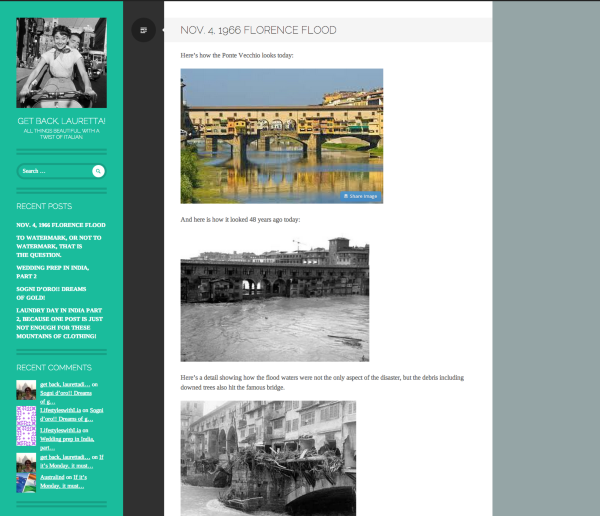The width and height of the screenshot is (600, 516).
Task: Open the black-and-white flooded bridge photo
Action: point(275,299)
